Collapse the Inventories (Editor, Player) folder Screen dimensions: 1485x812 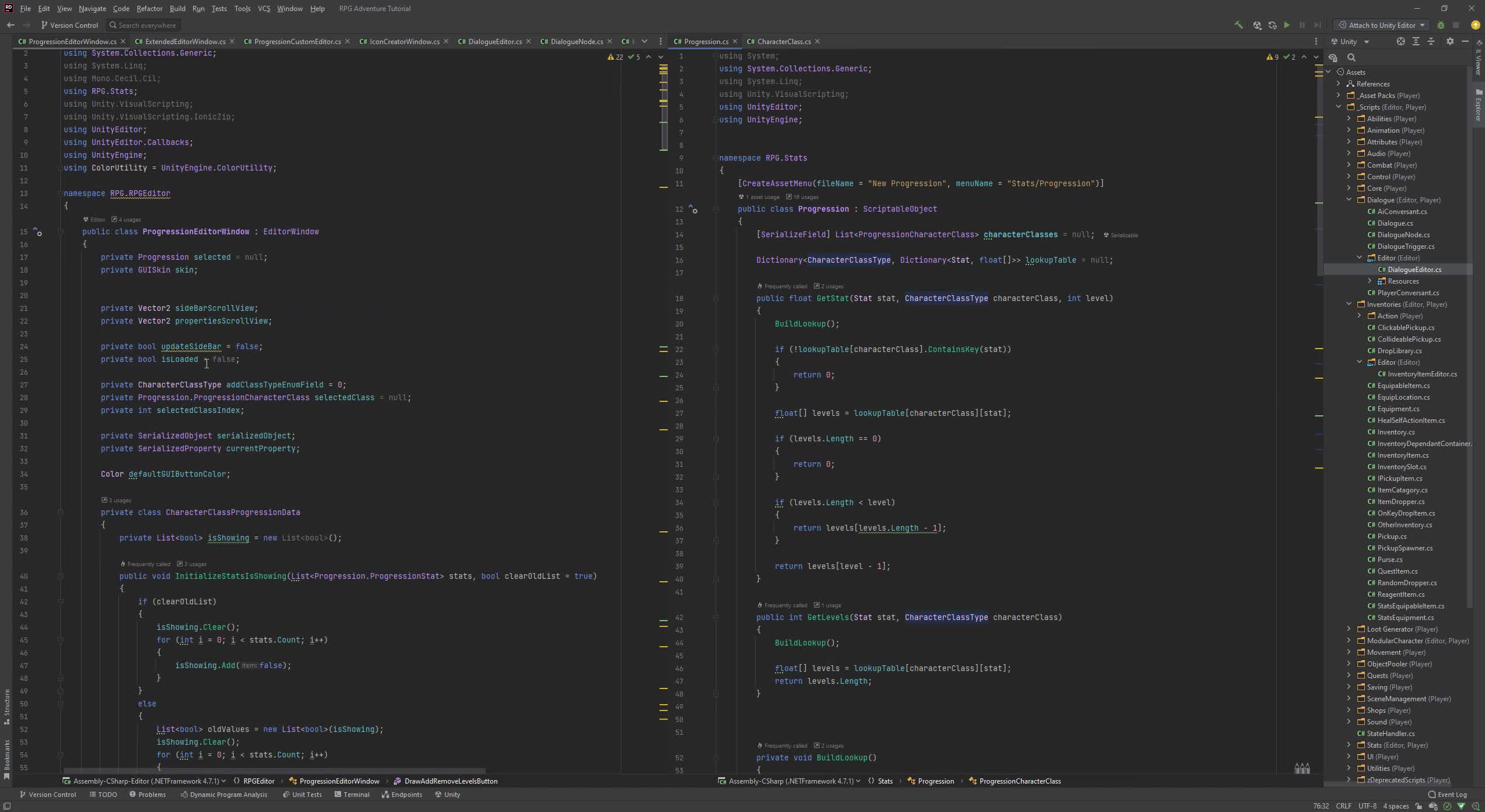tap(1349, 304)
